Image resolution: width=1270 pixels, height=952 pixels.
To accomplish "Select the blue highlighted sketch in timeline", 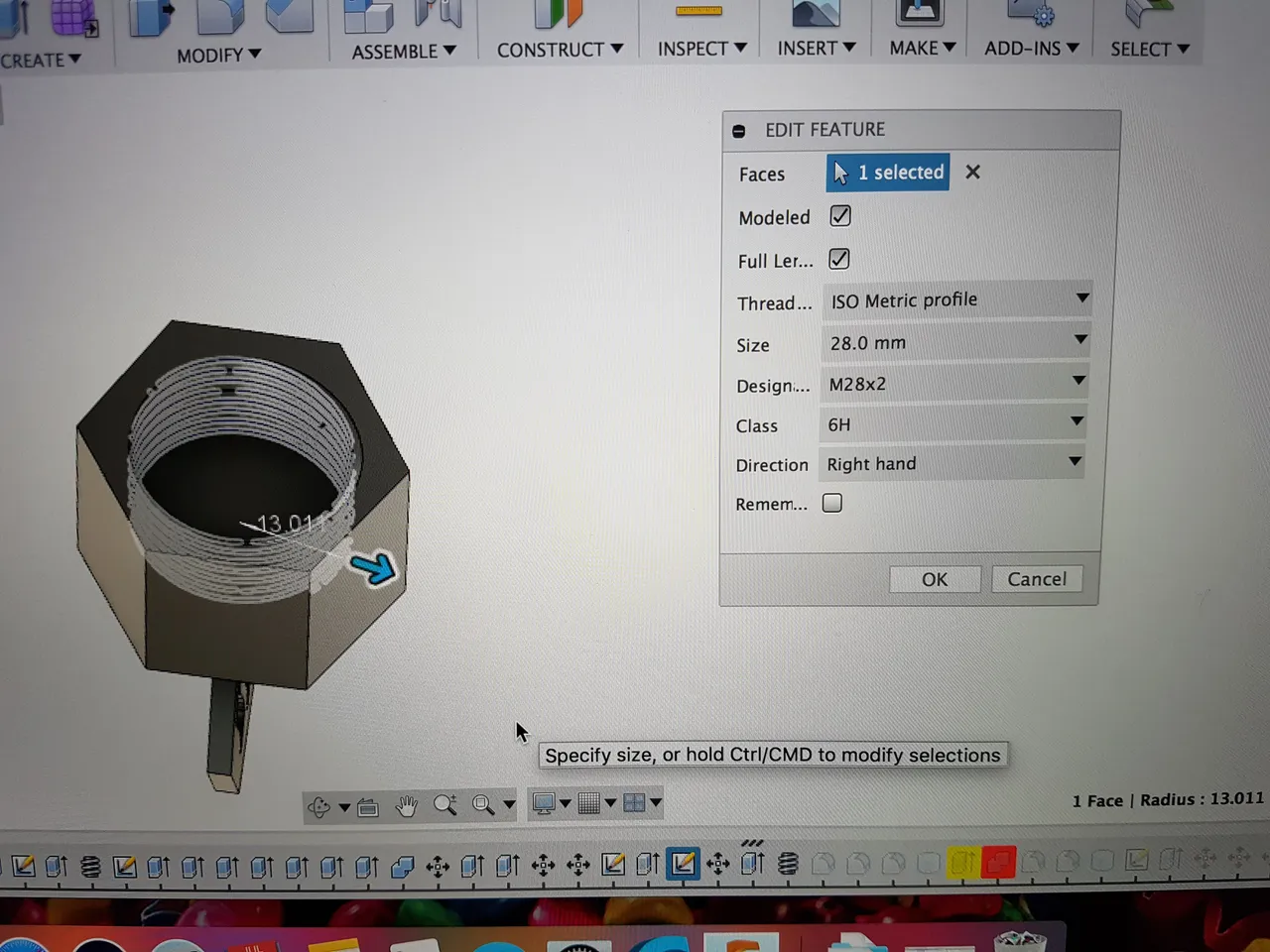I will click(683, 864).
